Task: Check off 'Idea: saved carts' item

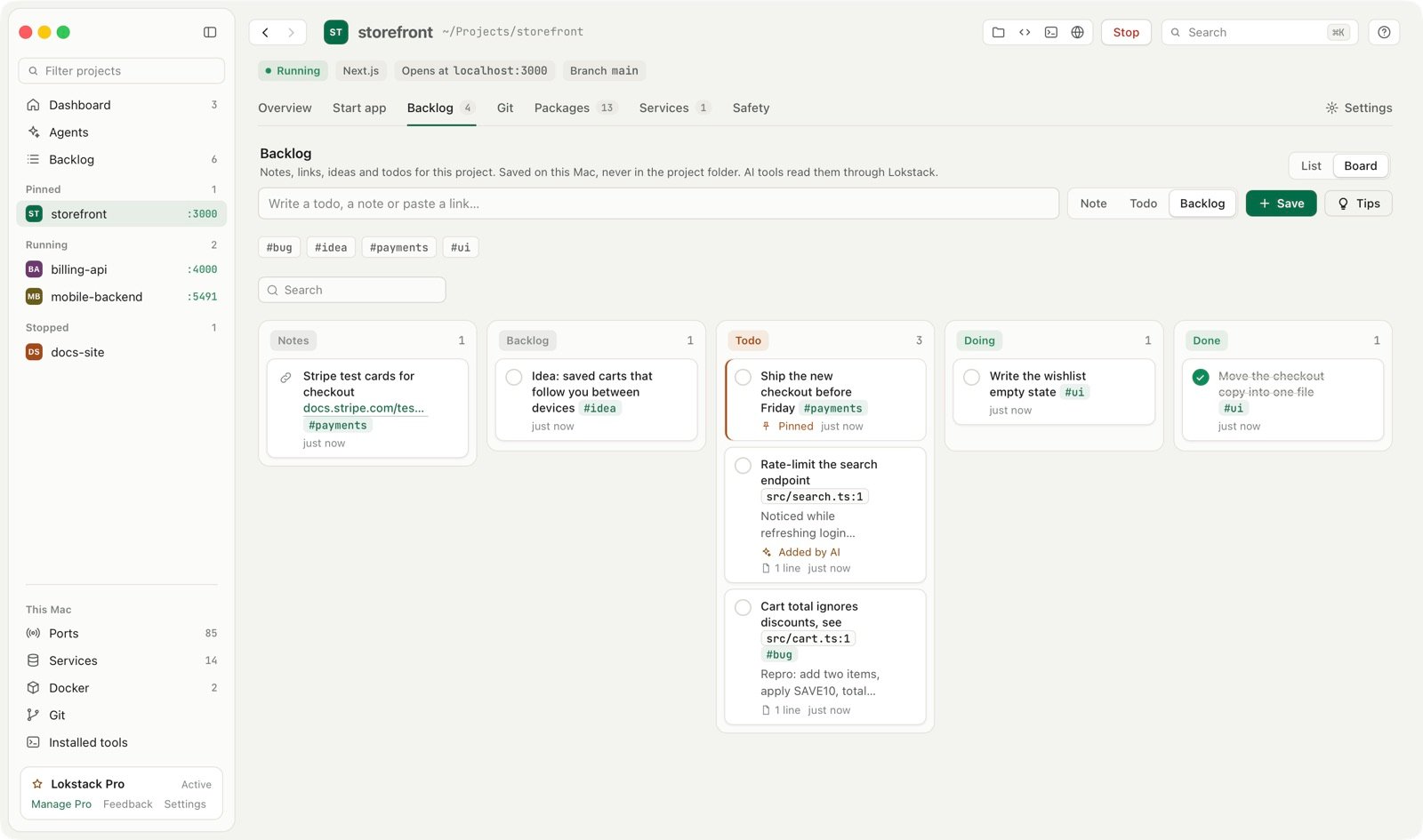Action: pos(514,377)
